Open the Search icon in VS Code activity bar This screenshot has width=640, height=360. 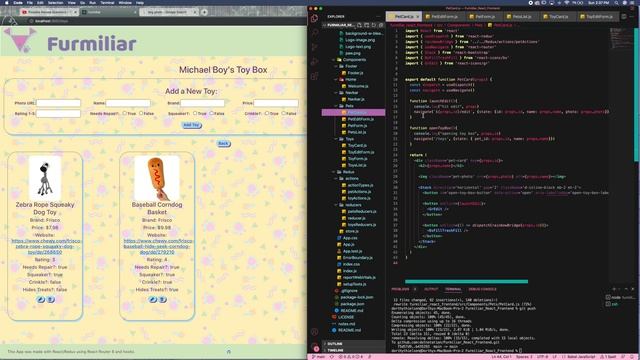(x=314, y=33)
